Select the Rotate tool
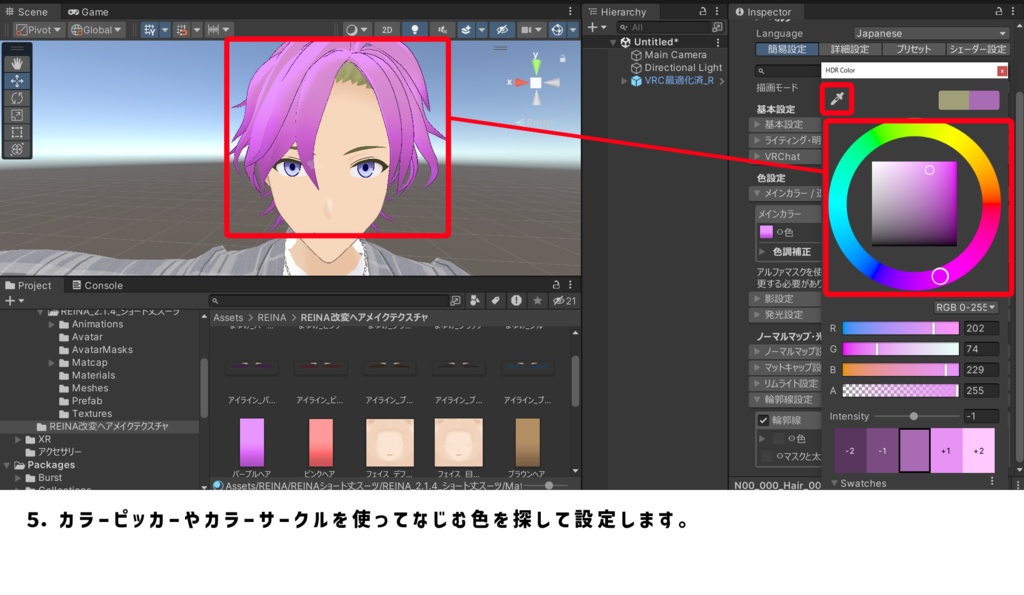 17,97
